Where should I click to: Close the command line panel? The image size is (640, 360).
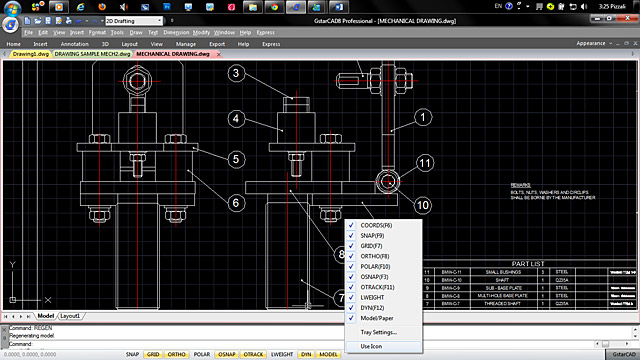(4, 329)
